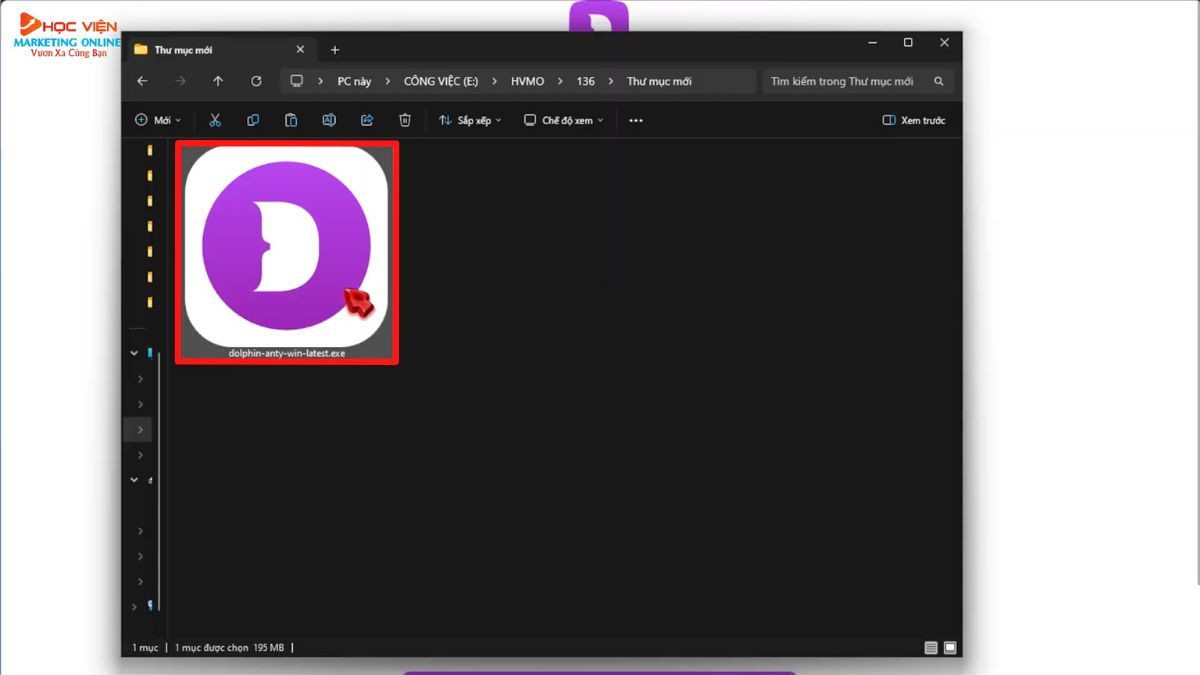Click the monitor icon in address bar
This screenshot has height=675, width=1200.
[297, 81]
